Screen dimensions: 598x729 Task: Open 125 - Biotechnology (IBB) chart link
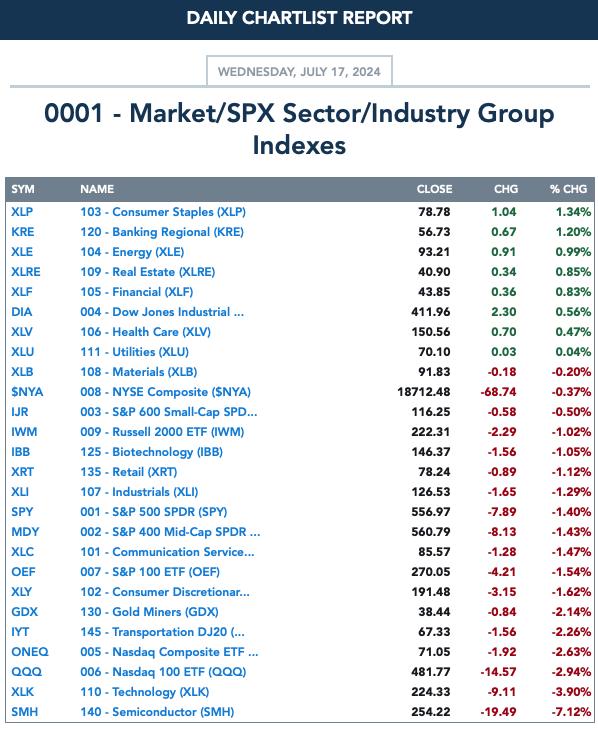(151, 452)
